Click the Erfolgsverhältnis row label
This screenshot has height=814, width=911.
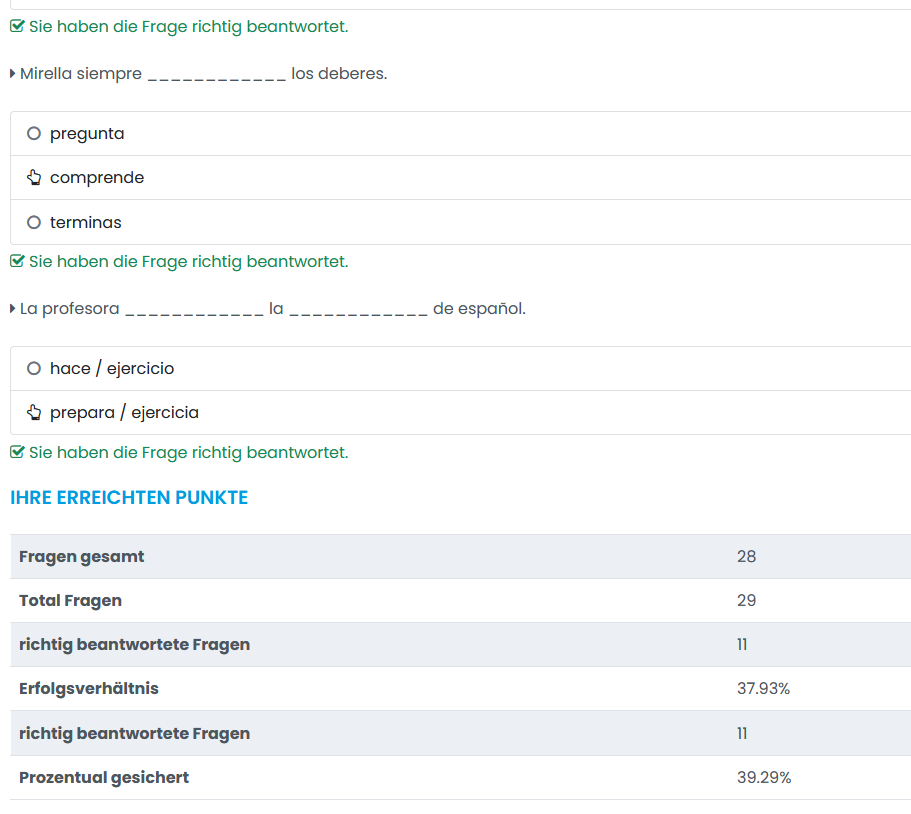pos(89,689)
